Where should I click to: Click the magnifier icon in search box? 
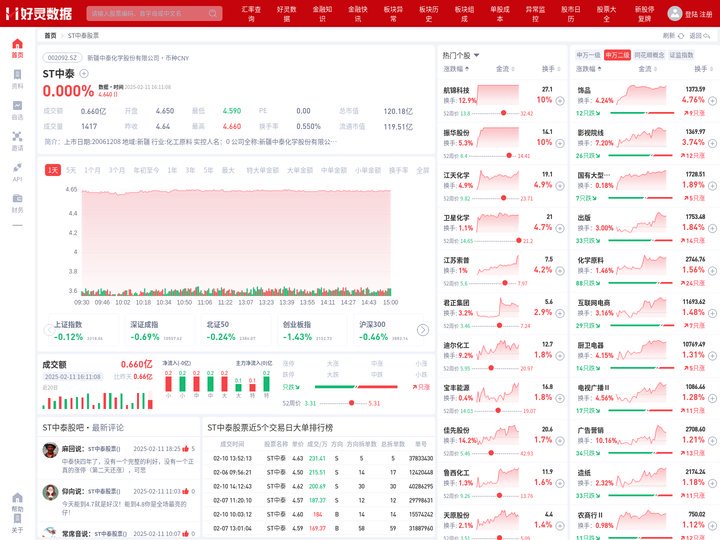tap(213, 13)
